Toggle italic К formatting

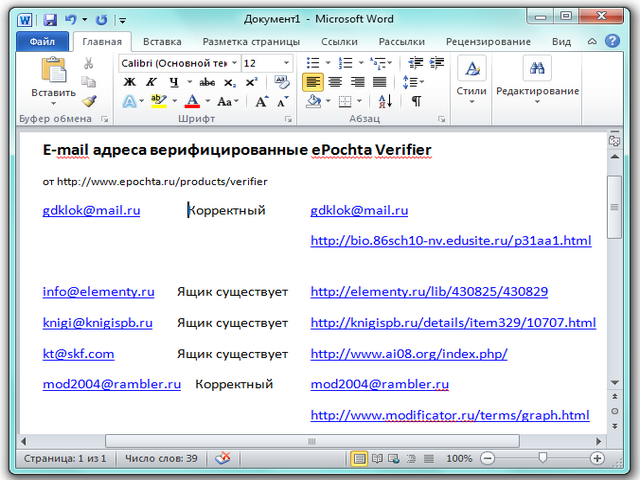coord(151,82)
